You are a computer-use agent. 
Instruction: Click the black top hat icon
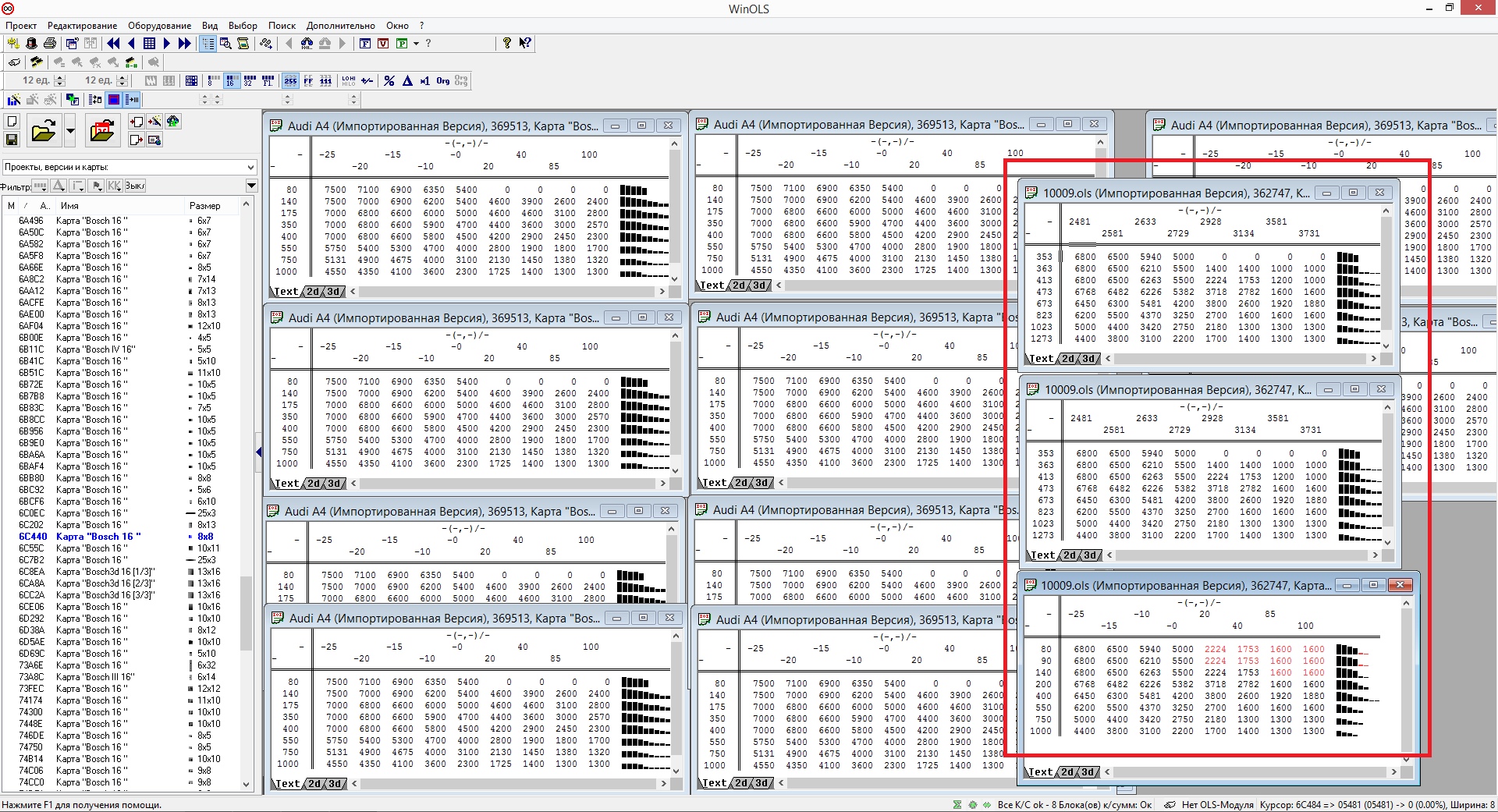coord(31,44)
